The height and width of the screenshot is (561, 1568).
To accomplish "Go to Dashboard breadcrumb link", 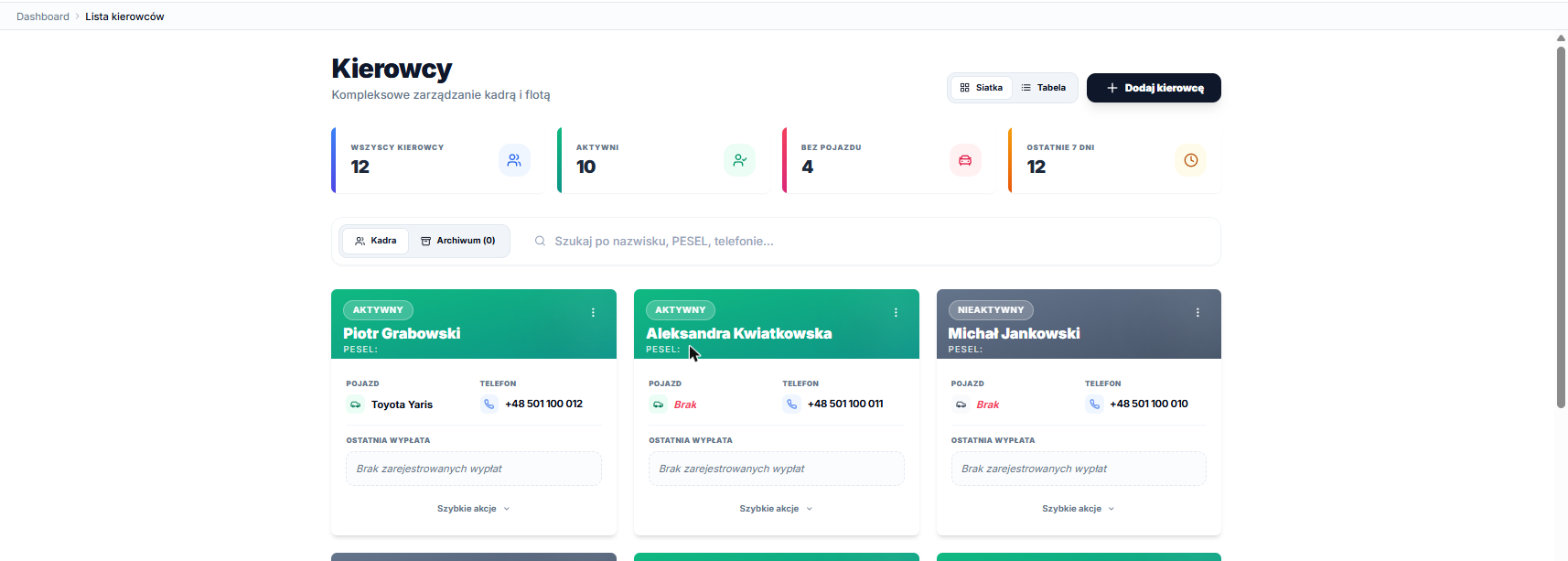I will click(x=43, y=17).
